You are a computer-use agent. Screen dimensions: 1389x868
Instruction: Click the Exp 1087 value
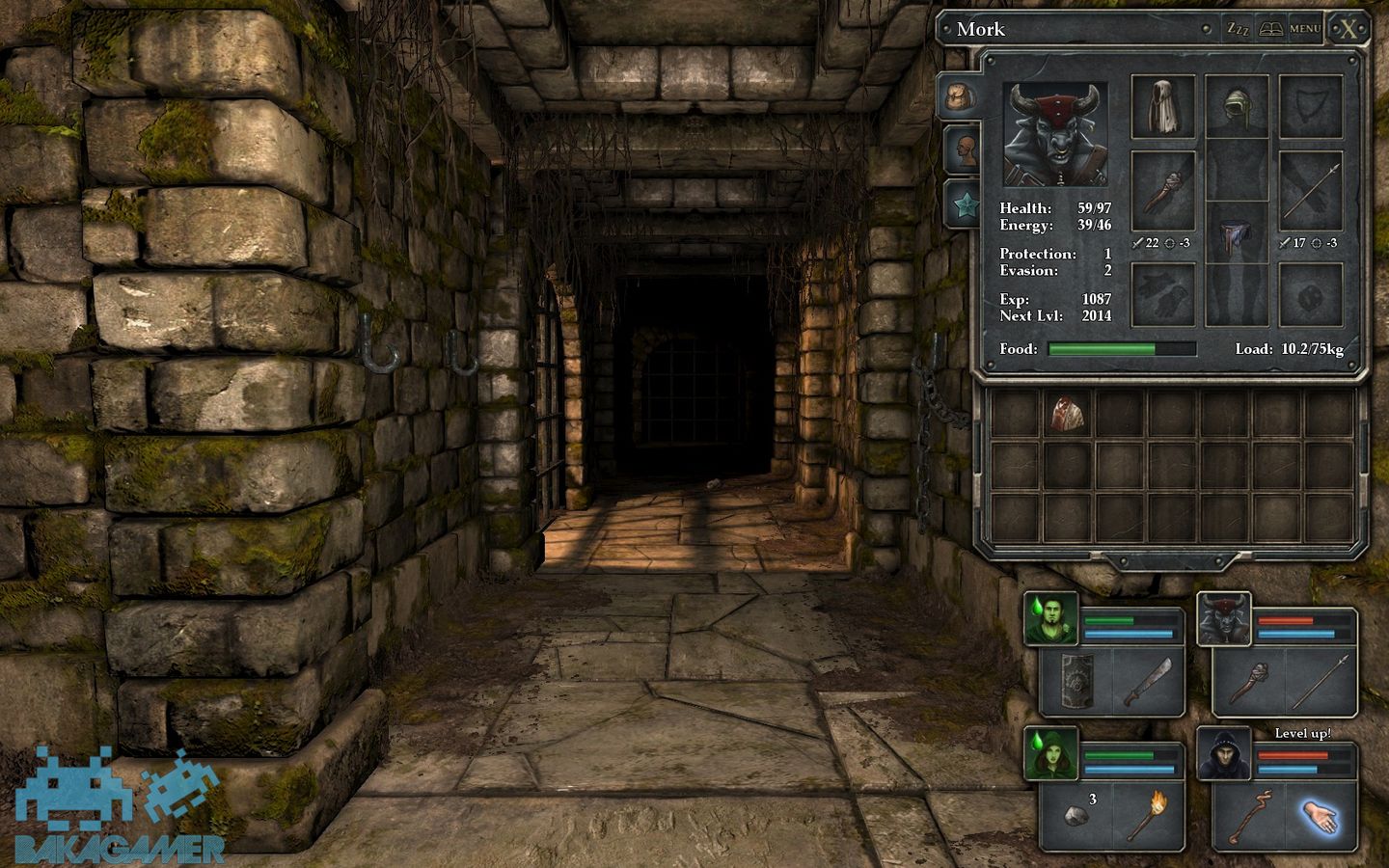[1097, 299]
